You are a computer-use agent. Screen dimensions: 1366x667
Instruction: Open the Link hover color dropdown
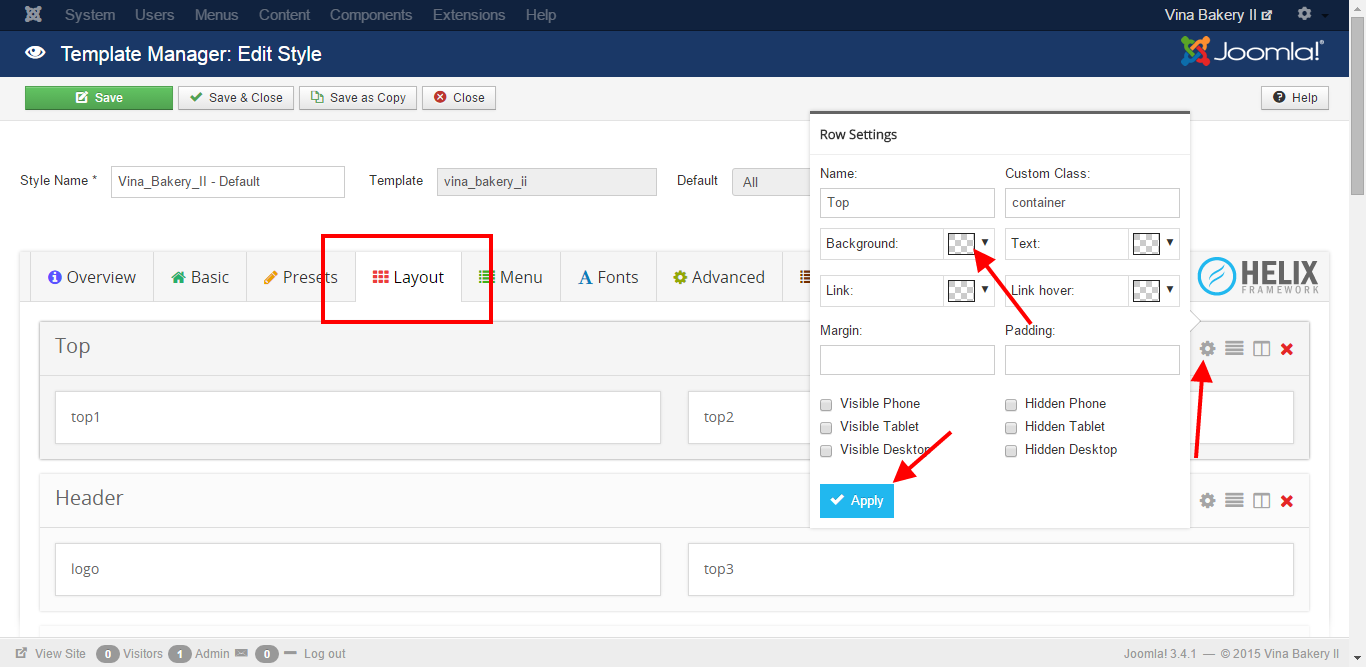(x=1168, y=290)
